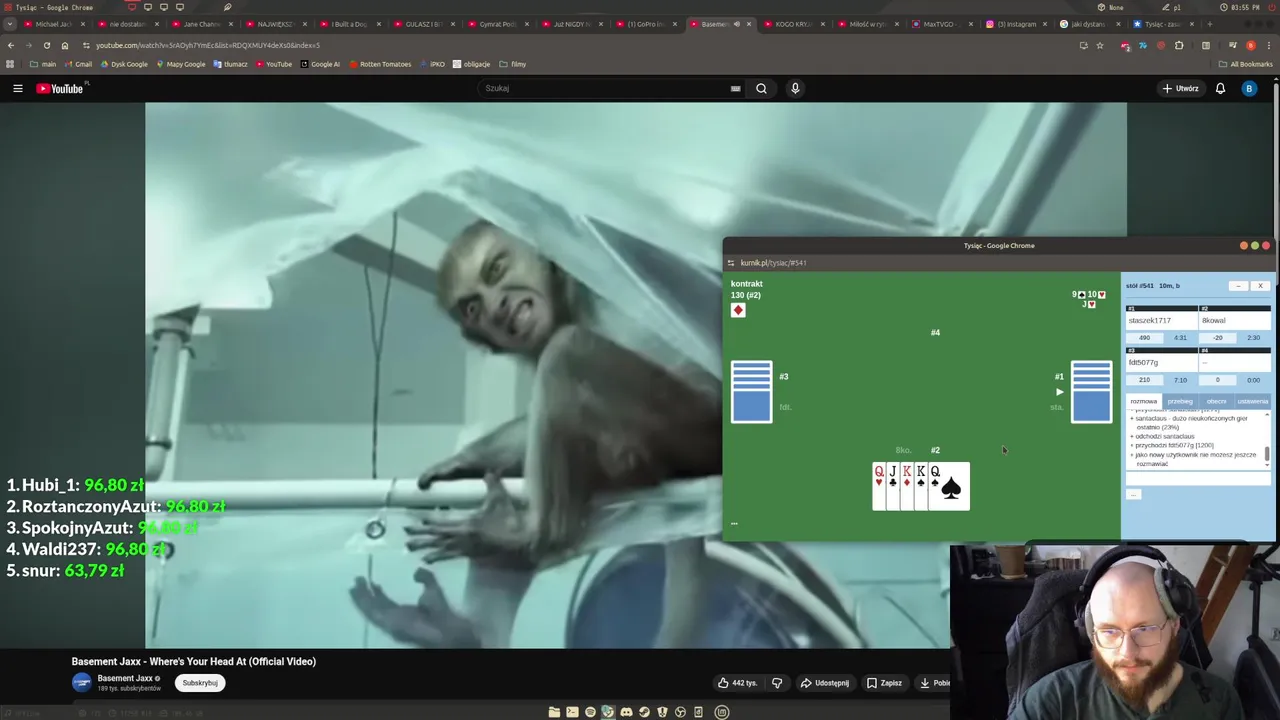The width and height of the screenshot is (1280, 720).
Task: Expand the filmy bookmarks folder
Action: (513, 64)
